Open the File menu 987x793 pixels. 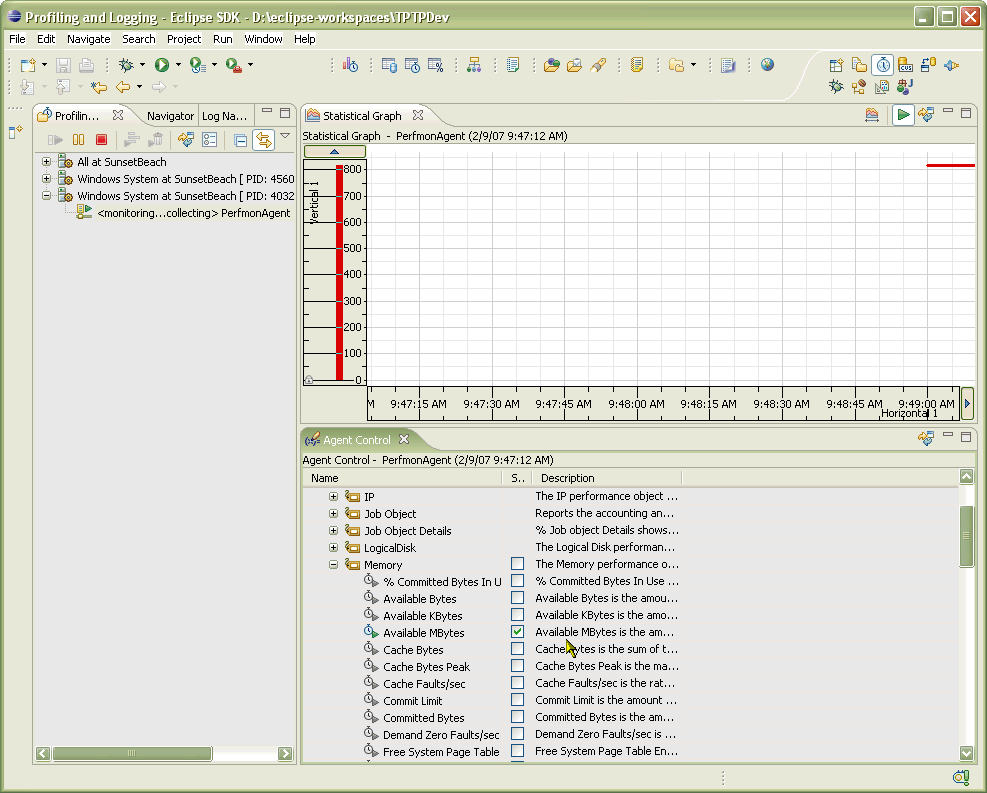17,39
